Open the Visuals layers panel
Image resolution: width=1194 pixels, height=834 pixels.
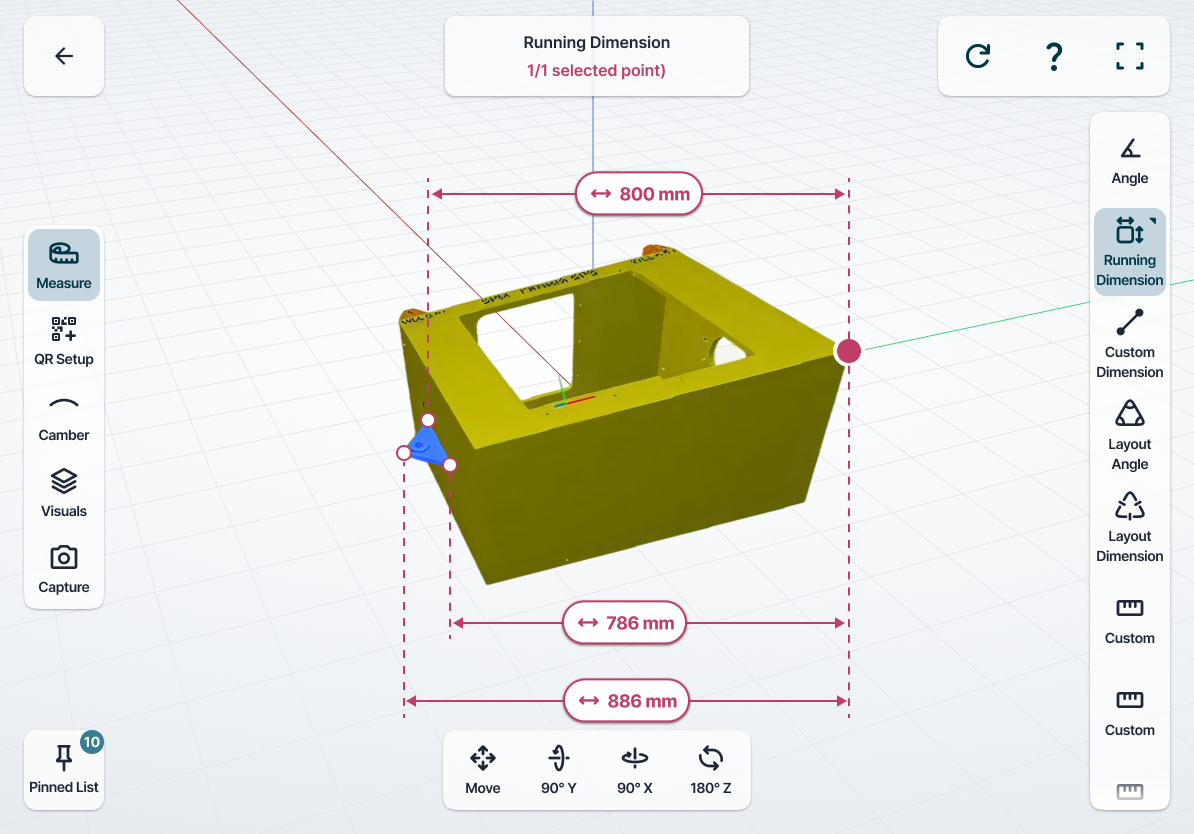[x=64, y=493]
